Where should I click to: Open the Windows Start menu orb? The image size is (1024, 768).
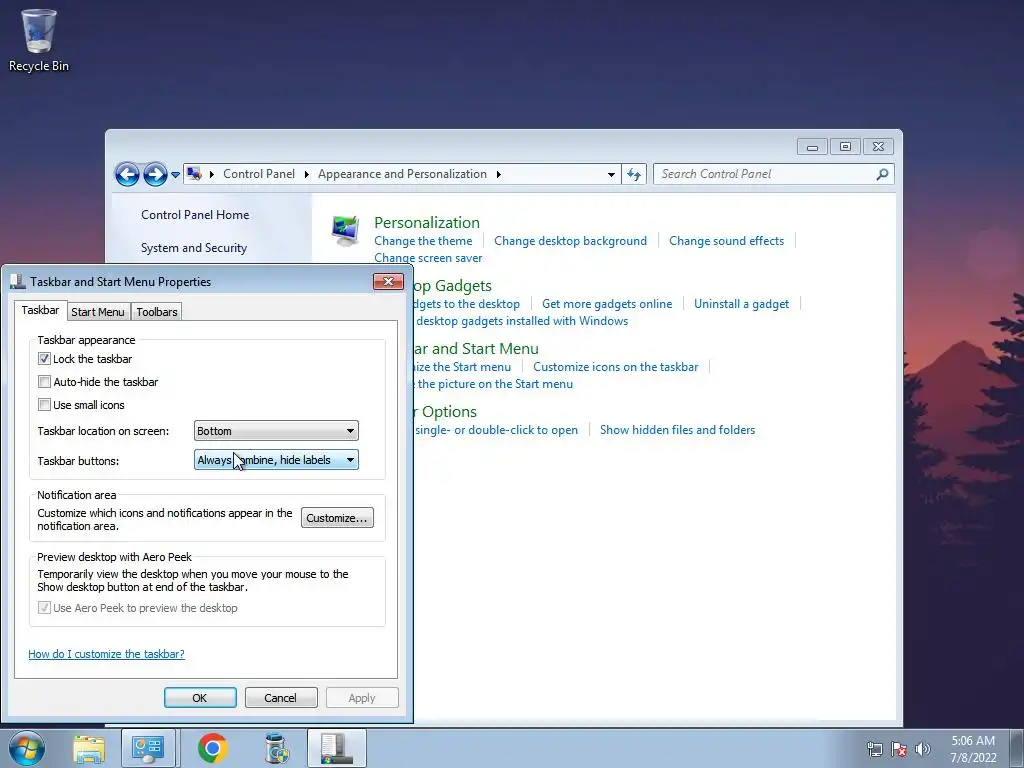coord(27,748)
